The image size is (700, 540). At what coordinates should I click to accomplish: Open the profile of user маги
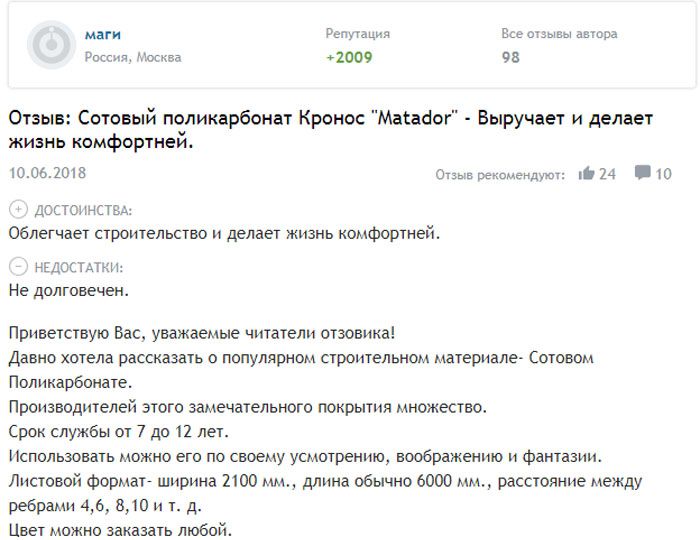tap(101, 35)
